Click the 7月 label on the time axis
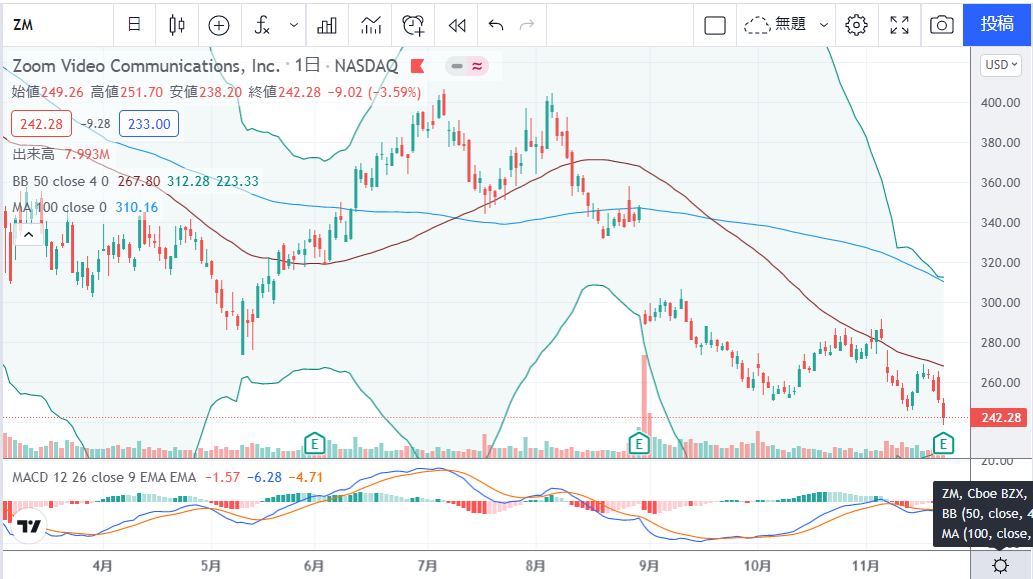 tap(428, 566)
